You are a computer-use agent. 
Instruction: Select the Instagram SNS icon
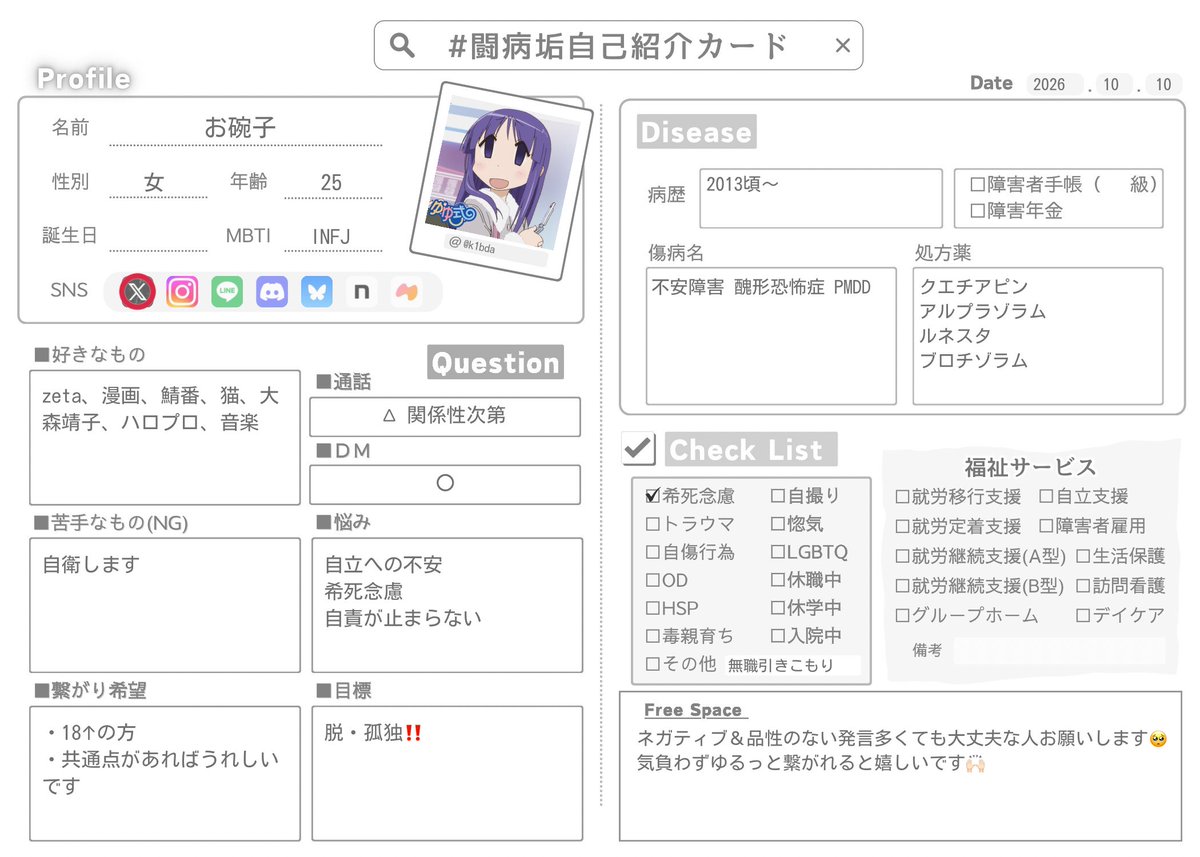[x=182, y=291]
